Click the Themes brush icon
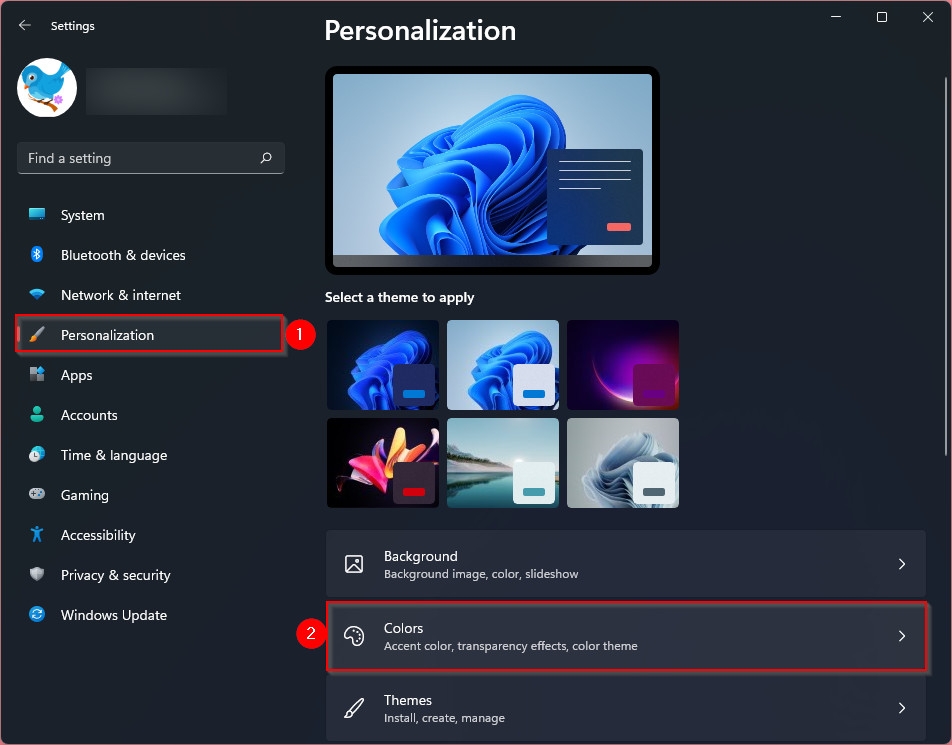Screen dimensions: 952x745 tap(354, 708)
